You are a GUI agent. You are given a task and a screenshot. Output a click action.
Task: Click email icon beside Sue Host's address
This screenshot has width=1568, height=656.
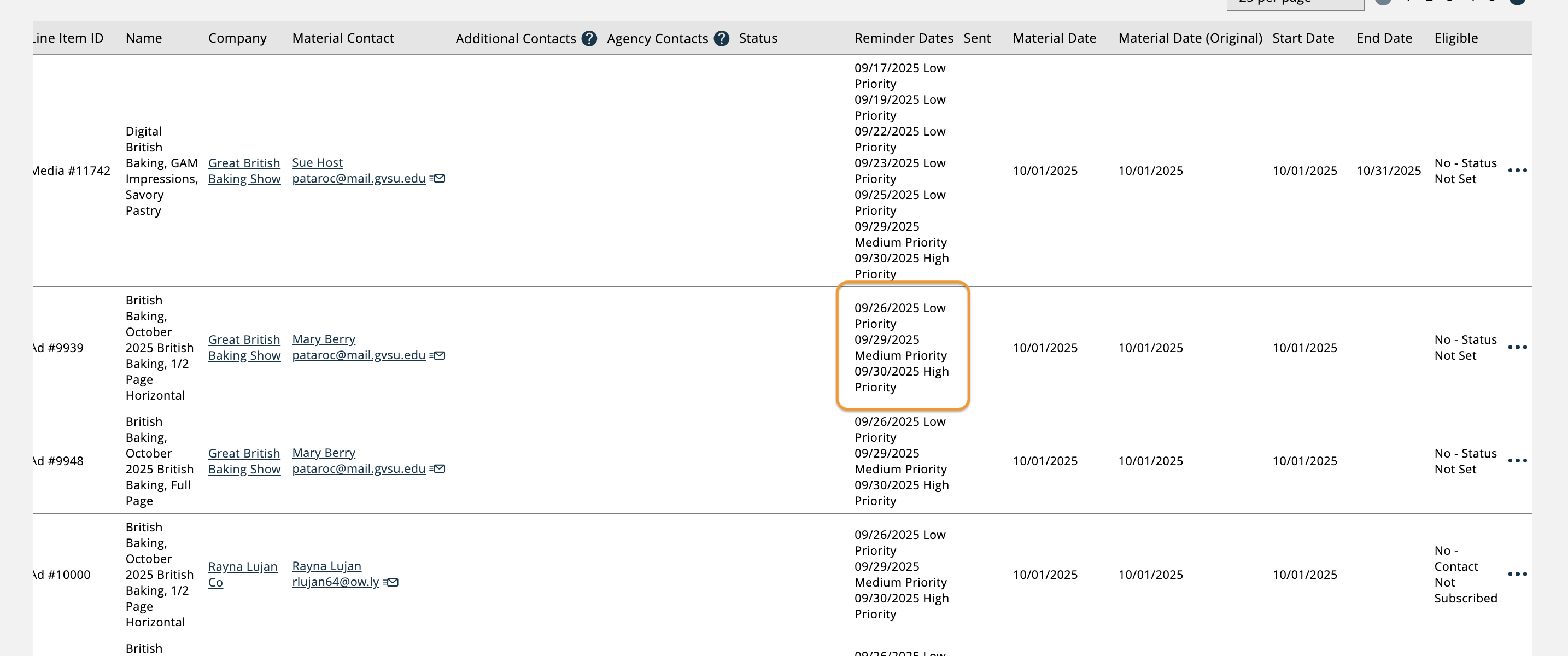438,178
